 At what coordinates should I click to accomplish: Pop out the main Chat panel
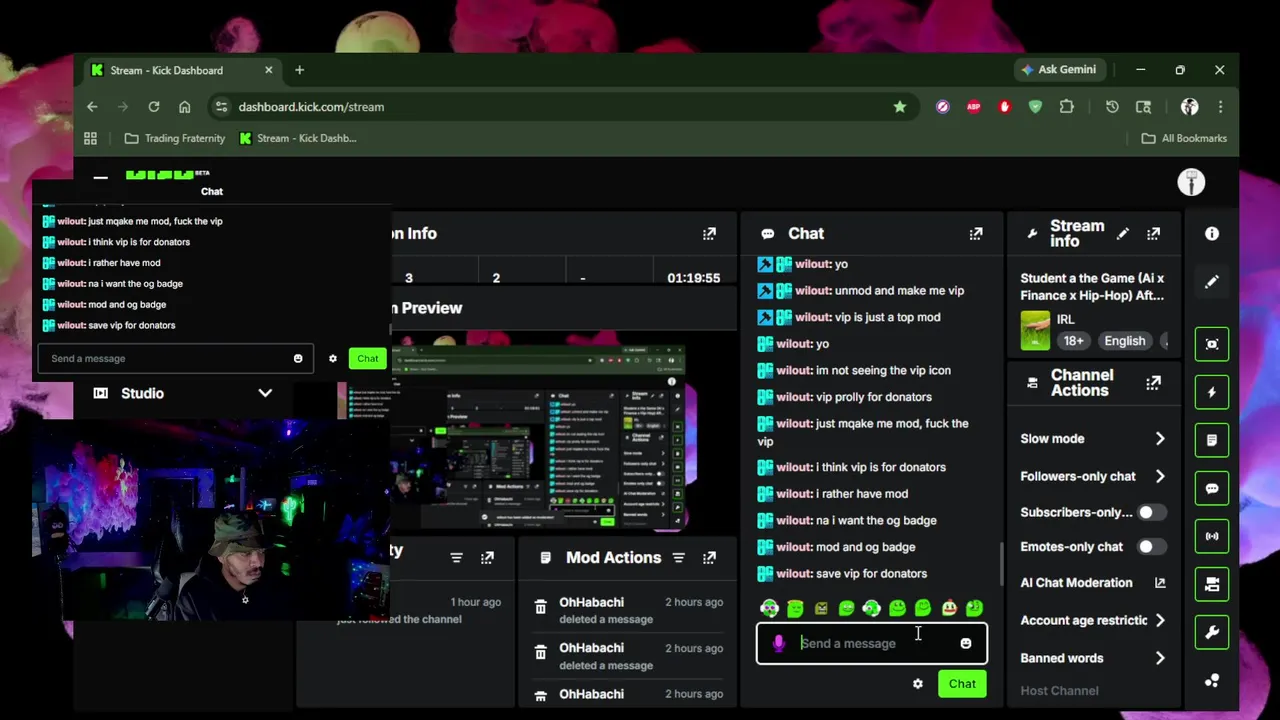pyautogui.click(x=976, y=234)
